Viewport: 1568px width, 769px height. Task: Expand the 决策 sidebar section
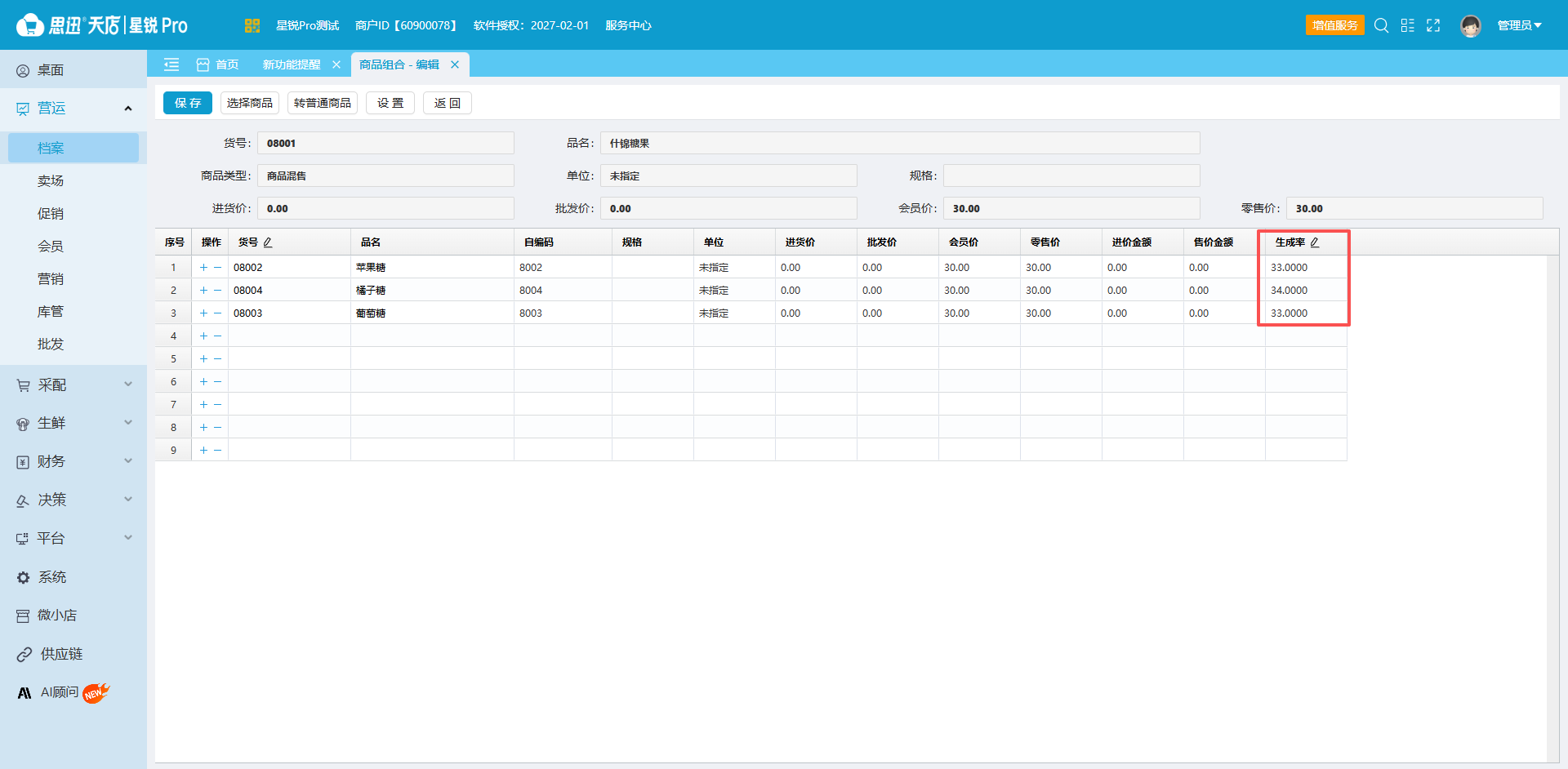click(73, 500)
